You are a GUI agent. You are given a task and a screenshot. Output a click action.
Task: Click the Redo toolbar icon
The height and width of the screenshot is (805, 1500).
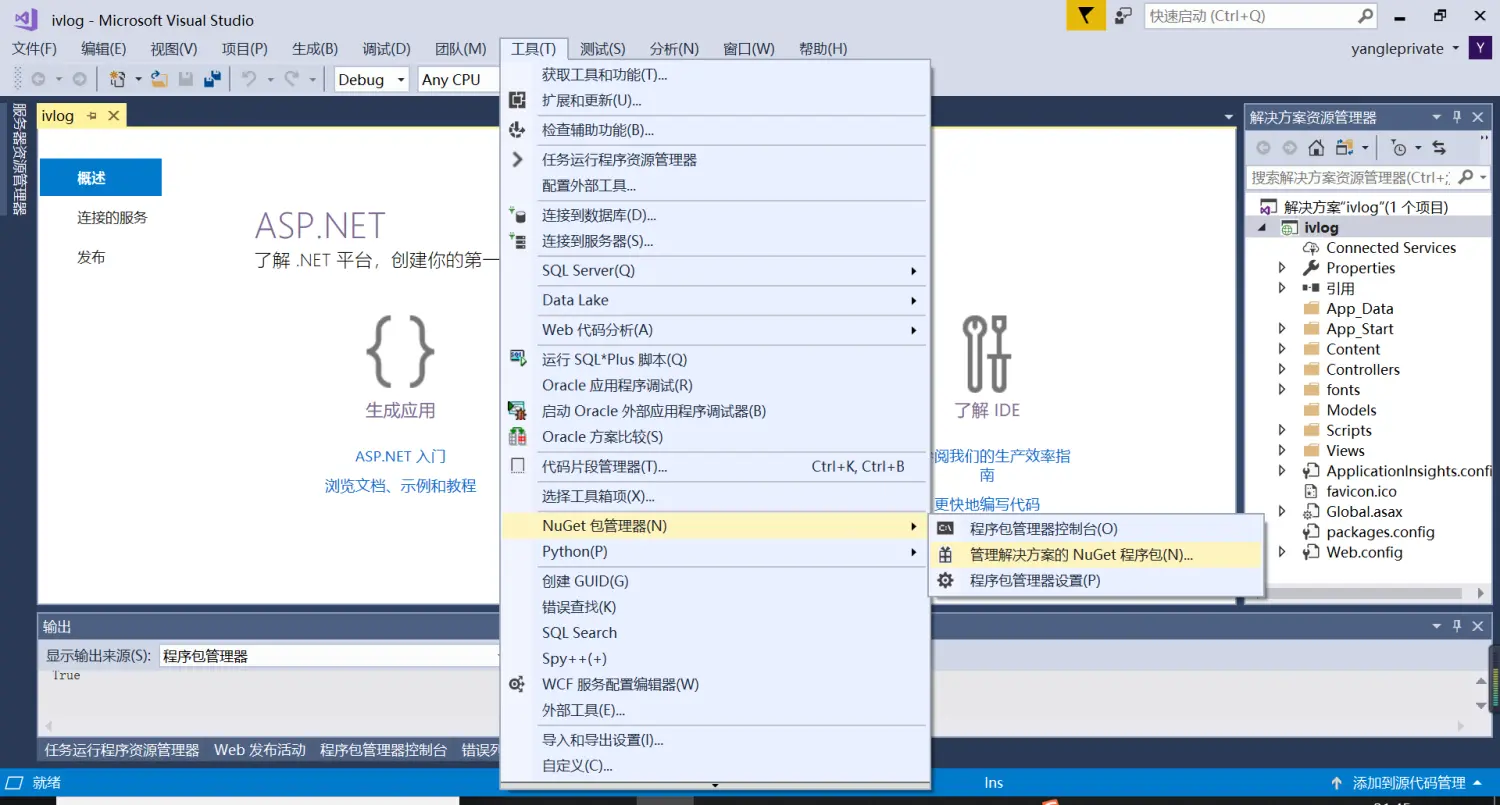click(x=291, y=79)
